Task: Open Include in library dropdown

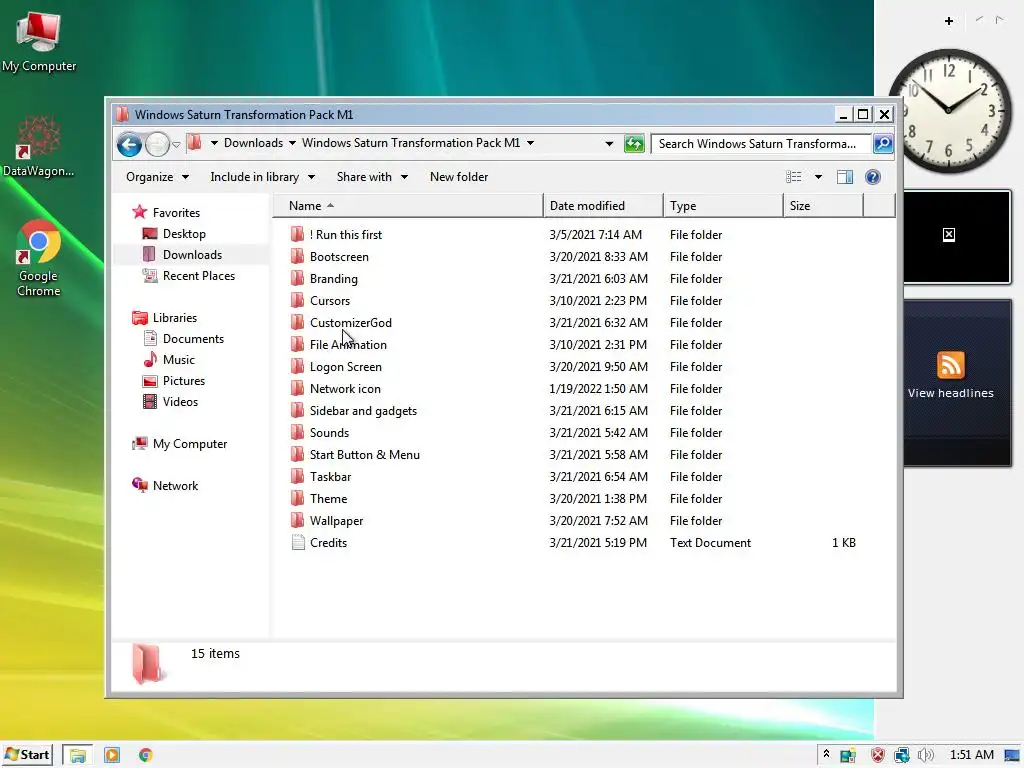Action: [x=263, y=177]
